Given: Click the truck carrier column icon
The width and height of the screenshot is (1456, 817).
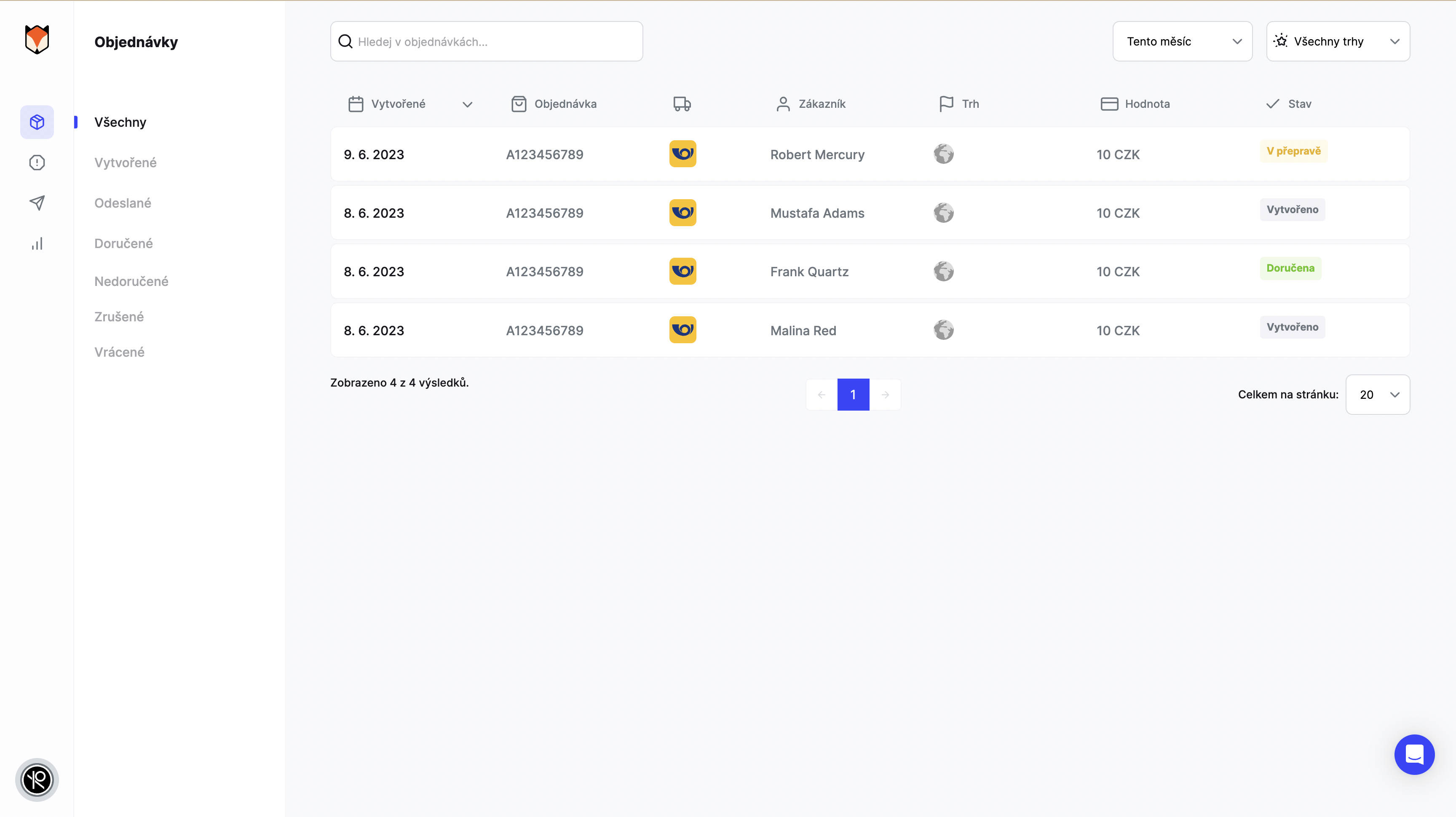Looking at the screenshot, I should [682, 104].
